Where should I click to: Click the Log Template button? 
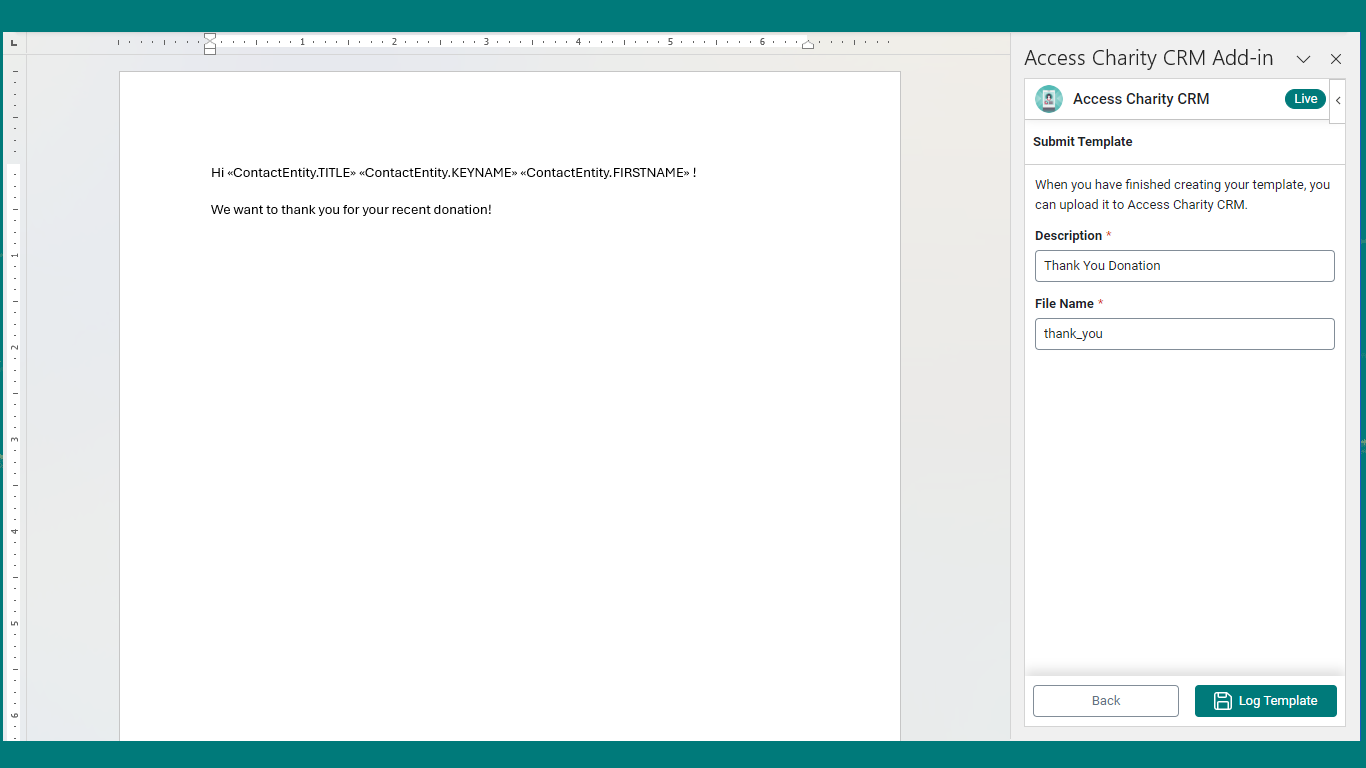coord(1266,701)
